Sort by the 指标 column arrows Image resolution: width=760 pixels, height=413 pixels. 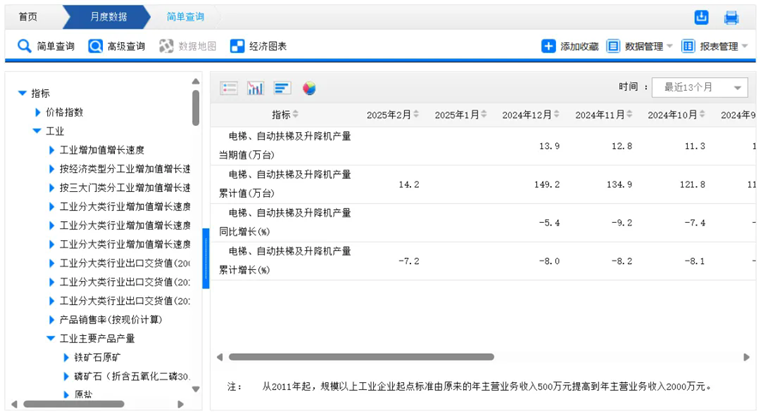(x=295, y=114)
